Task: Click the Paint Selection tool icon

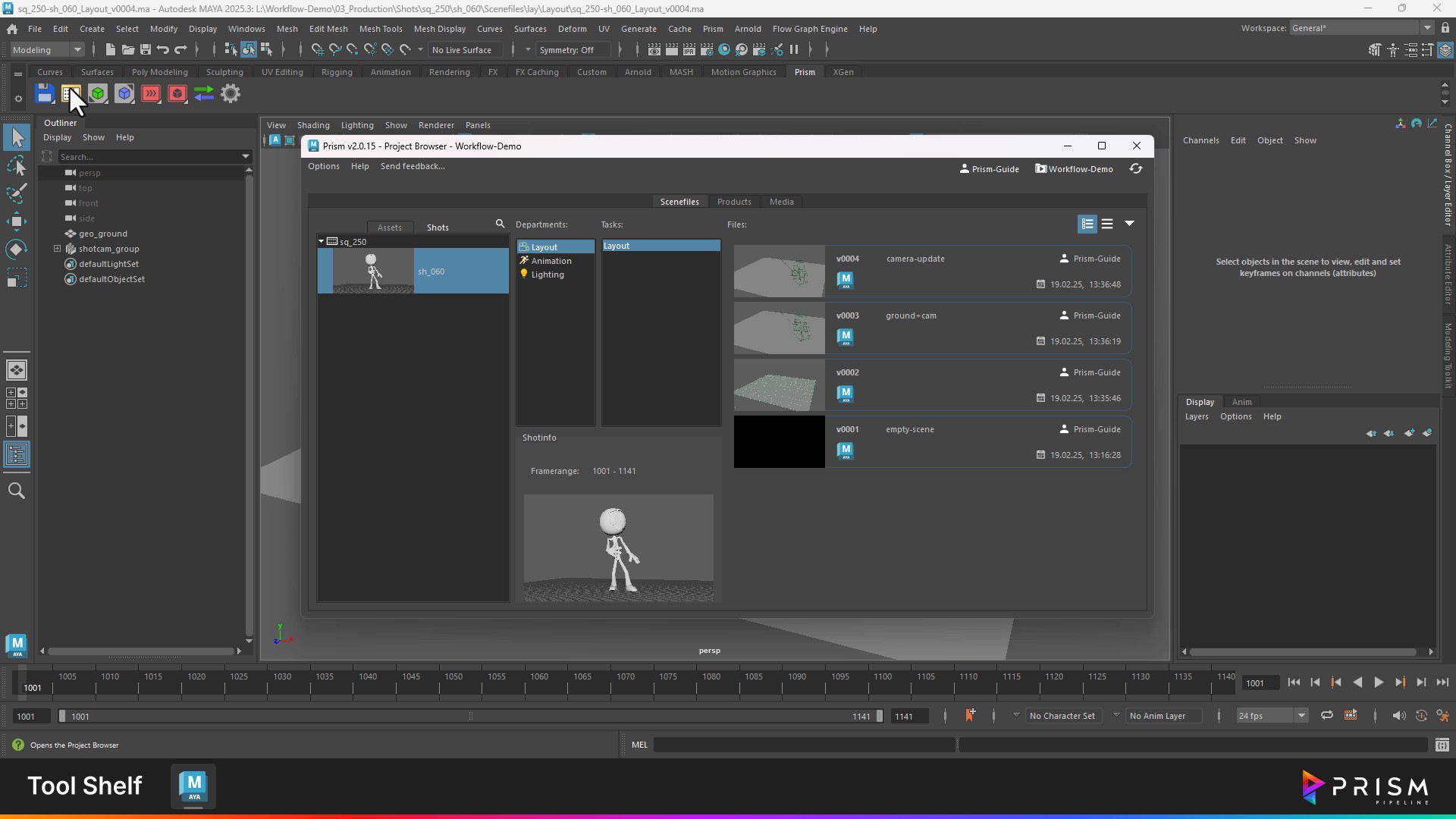Action: (x=17, y=193)
